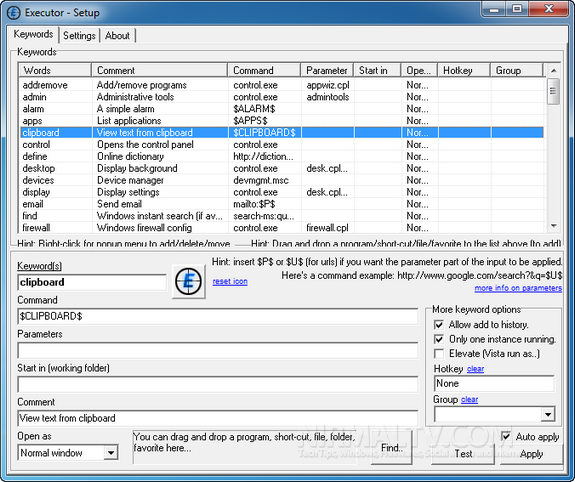Enable Elevate (Vista run as..) checkbox
The height and width of the screenshot is (482, 575).
[x=439, y=354]
